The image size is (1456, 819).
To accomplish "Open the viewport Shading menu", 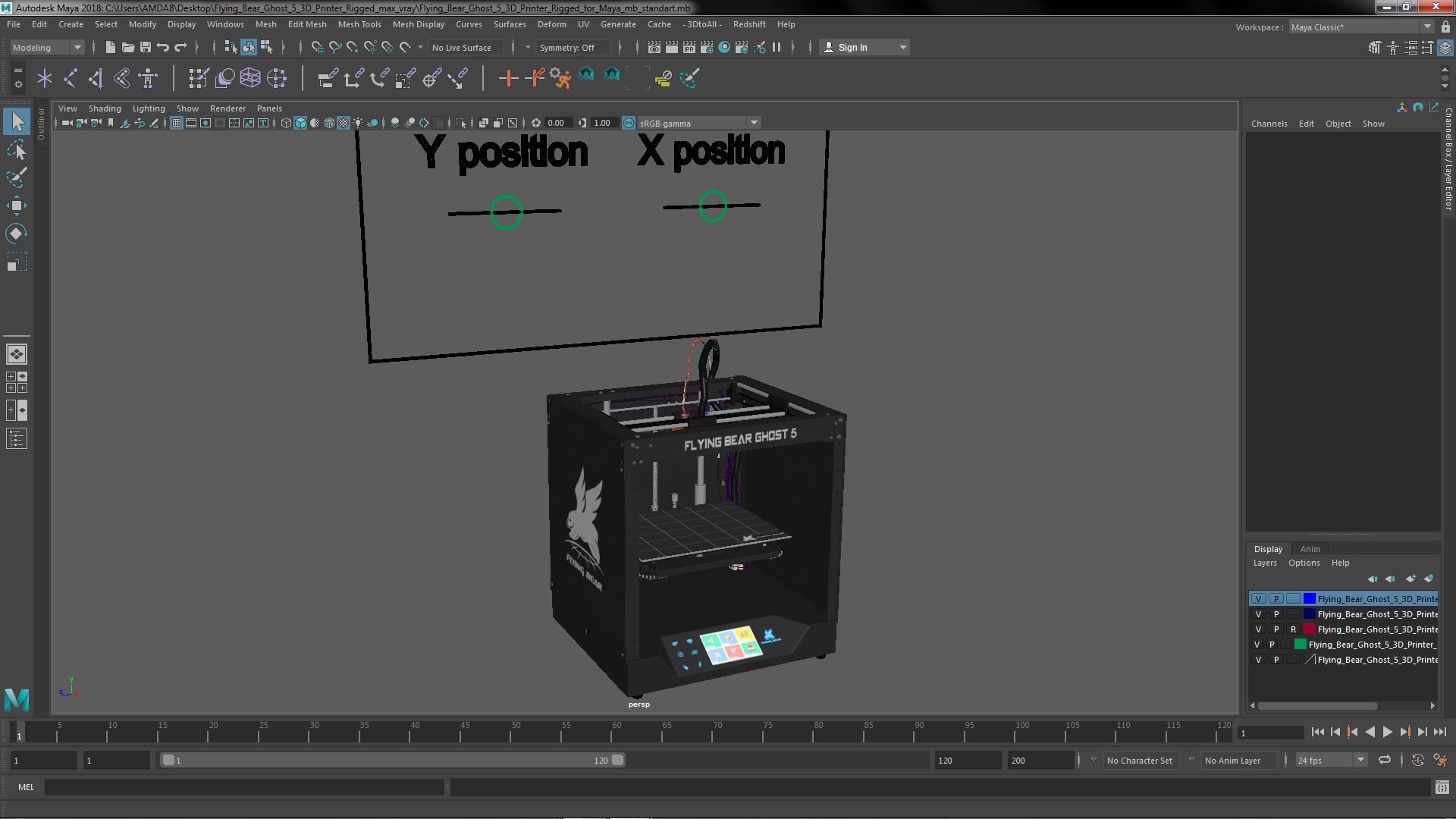I will [105, 108].
